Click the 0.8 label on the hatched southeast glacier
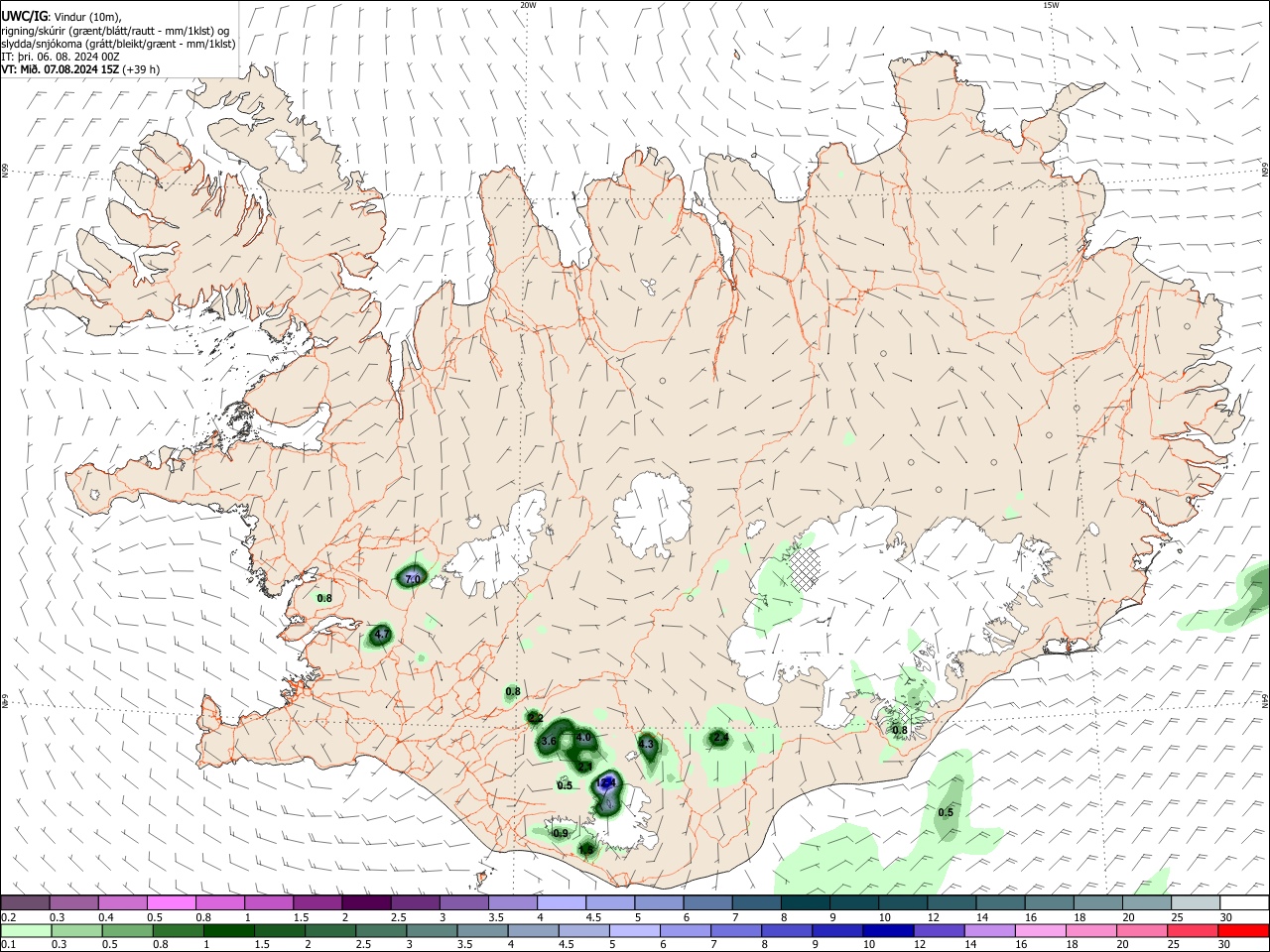The width and height of the screenshot is (1270, 952). (900, 730)
